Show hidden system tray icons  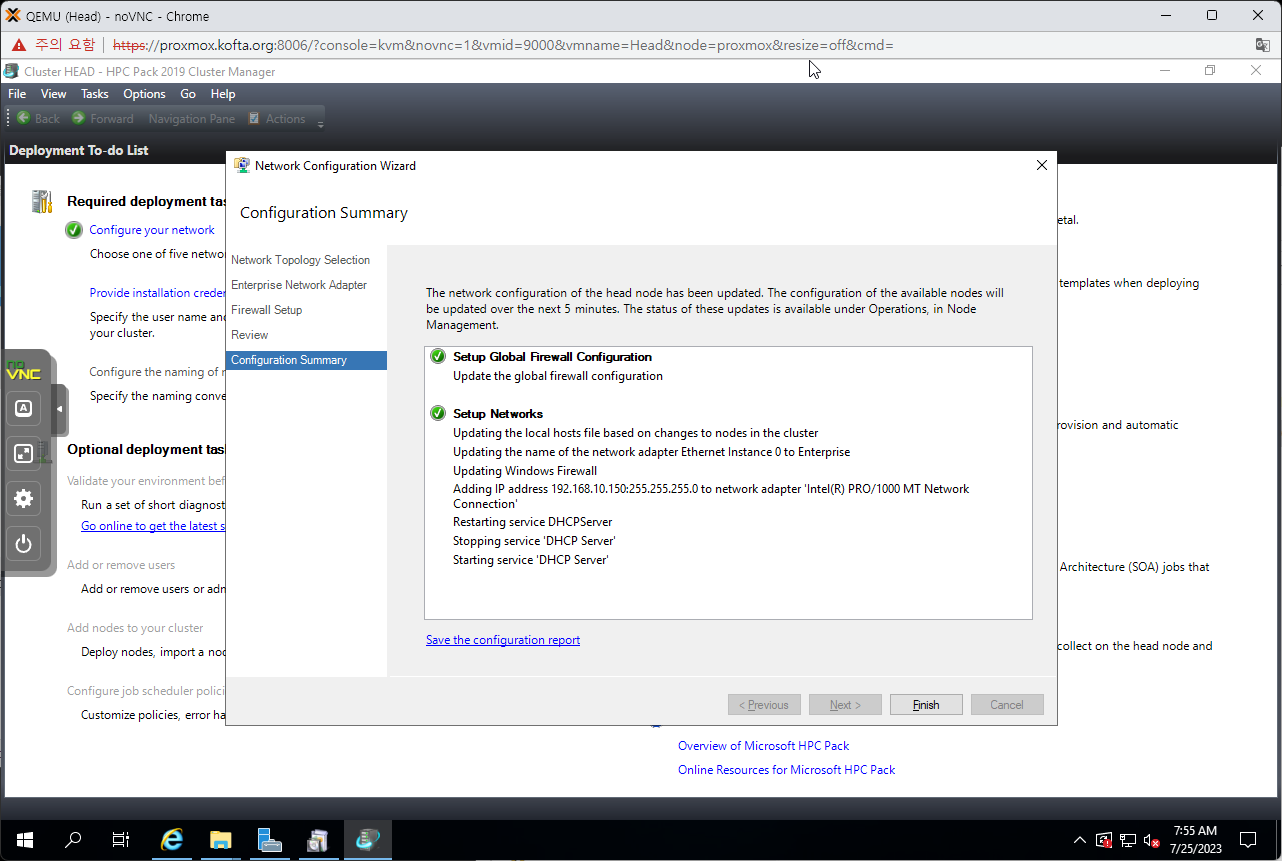coord(1080,840)
